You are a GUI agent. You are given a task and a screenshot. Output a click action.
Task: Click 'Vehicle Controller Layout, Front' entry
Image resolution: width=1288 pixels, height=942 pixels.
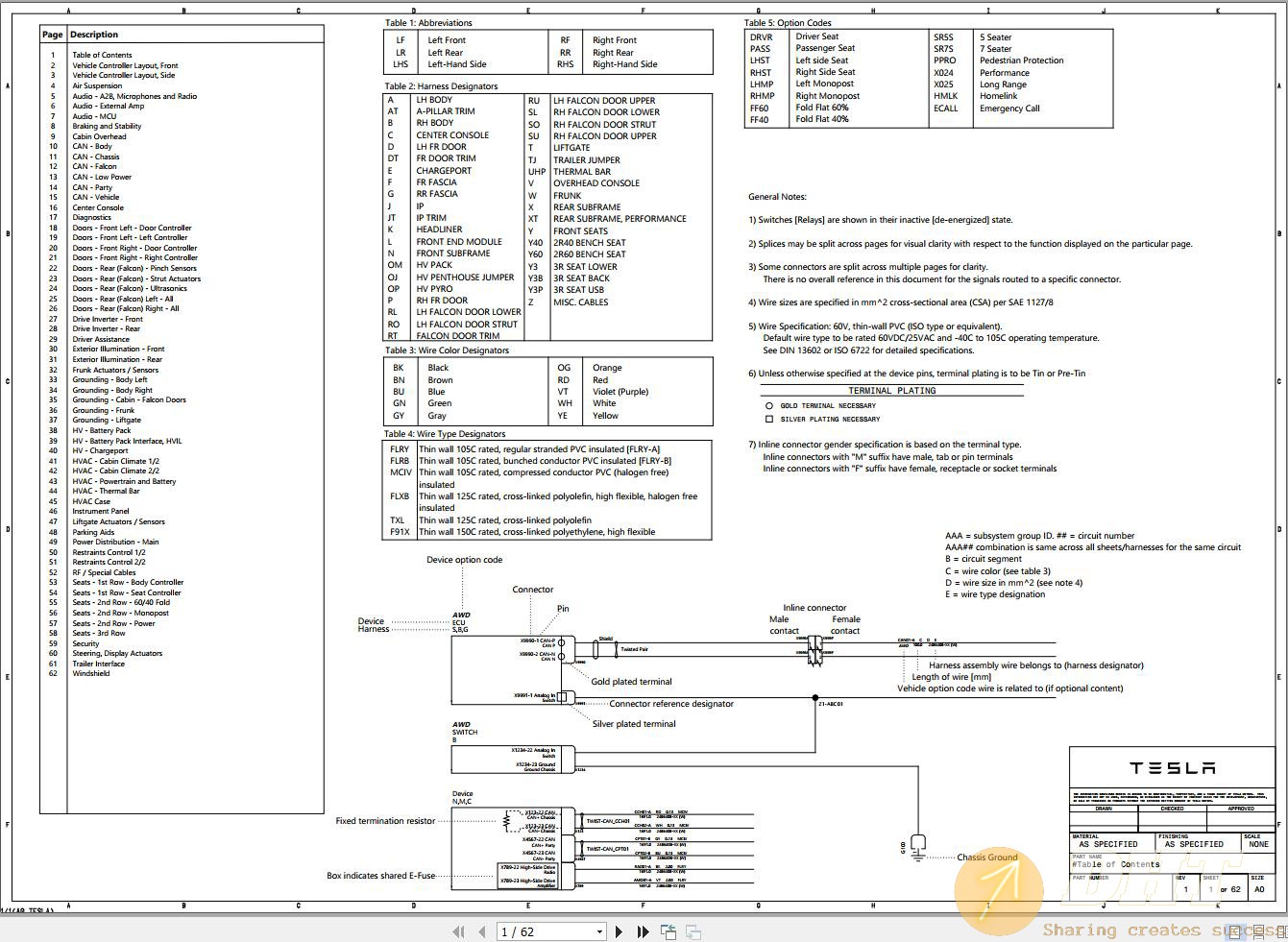pos(125,65)
